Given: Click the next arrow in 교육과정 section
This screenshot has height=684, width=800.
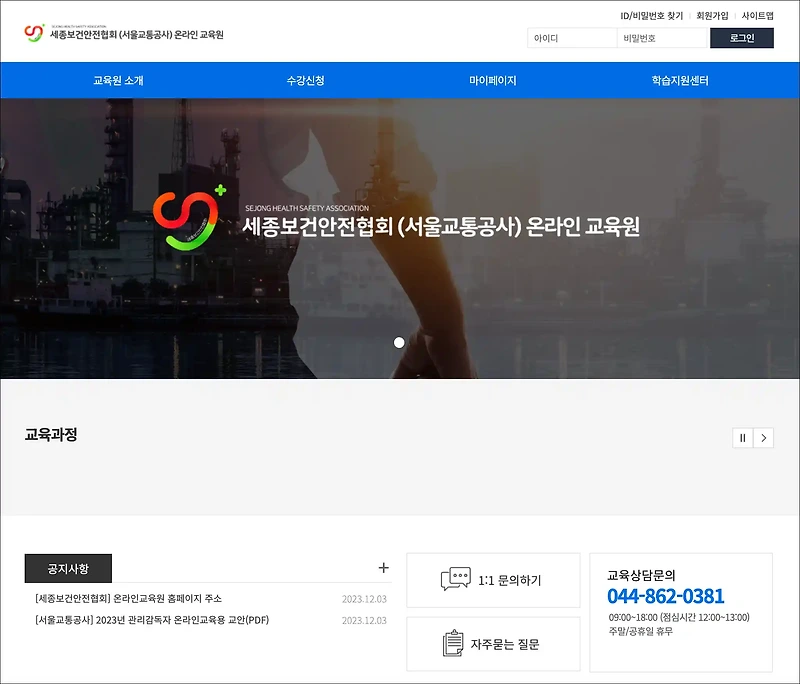Looking at the screenshot, I should tap(766, 437).
